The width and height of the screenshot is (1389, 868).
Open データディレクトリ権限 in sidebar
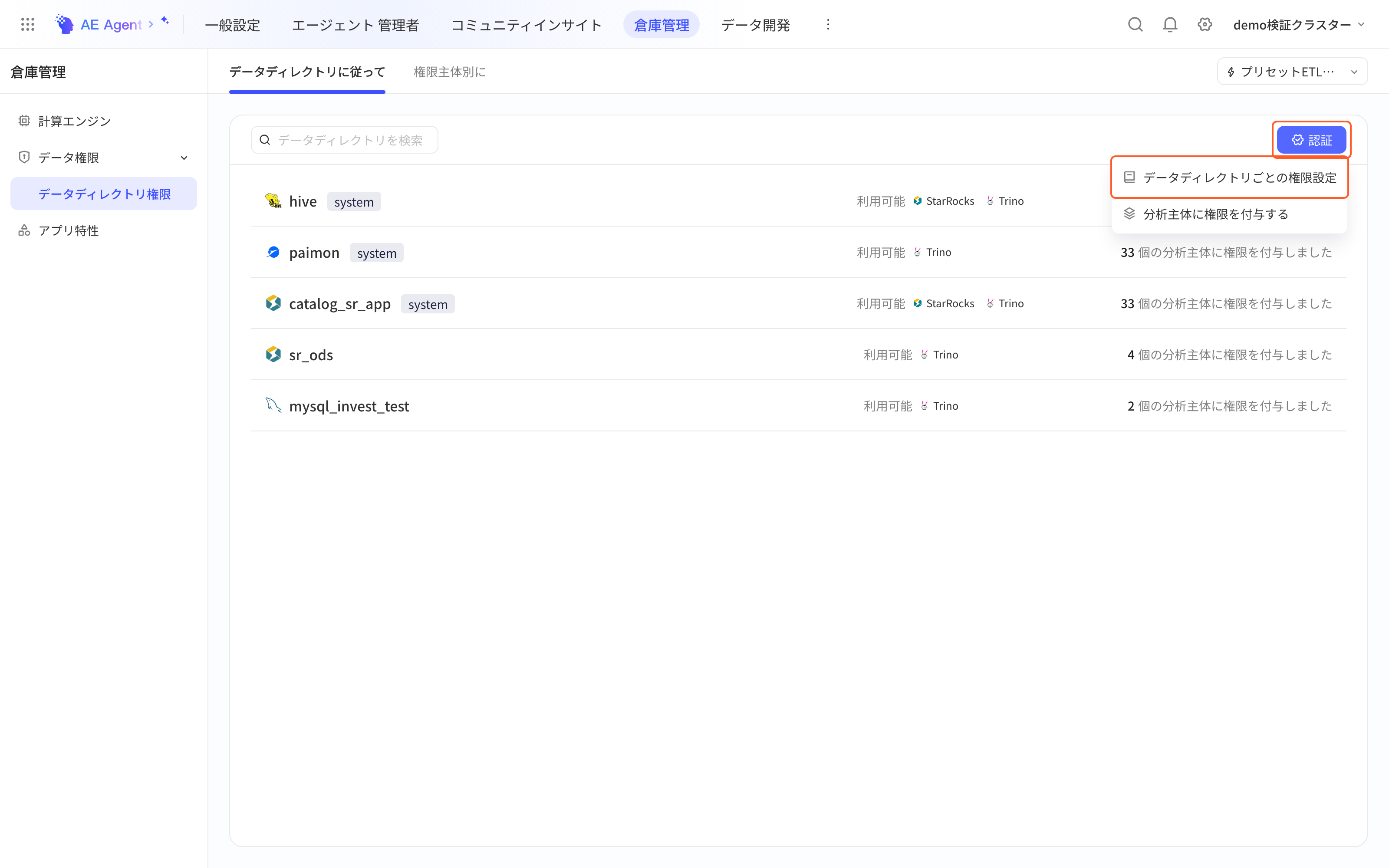103,194
